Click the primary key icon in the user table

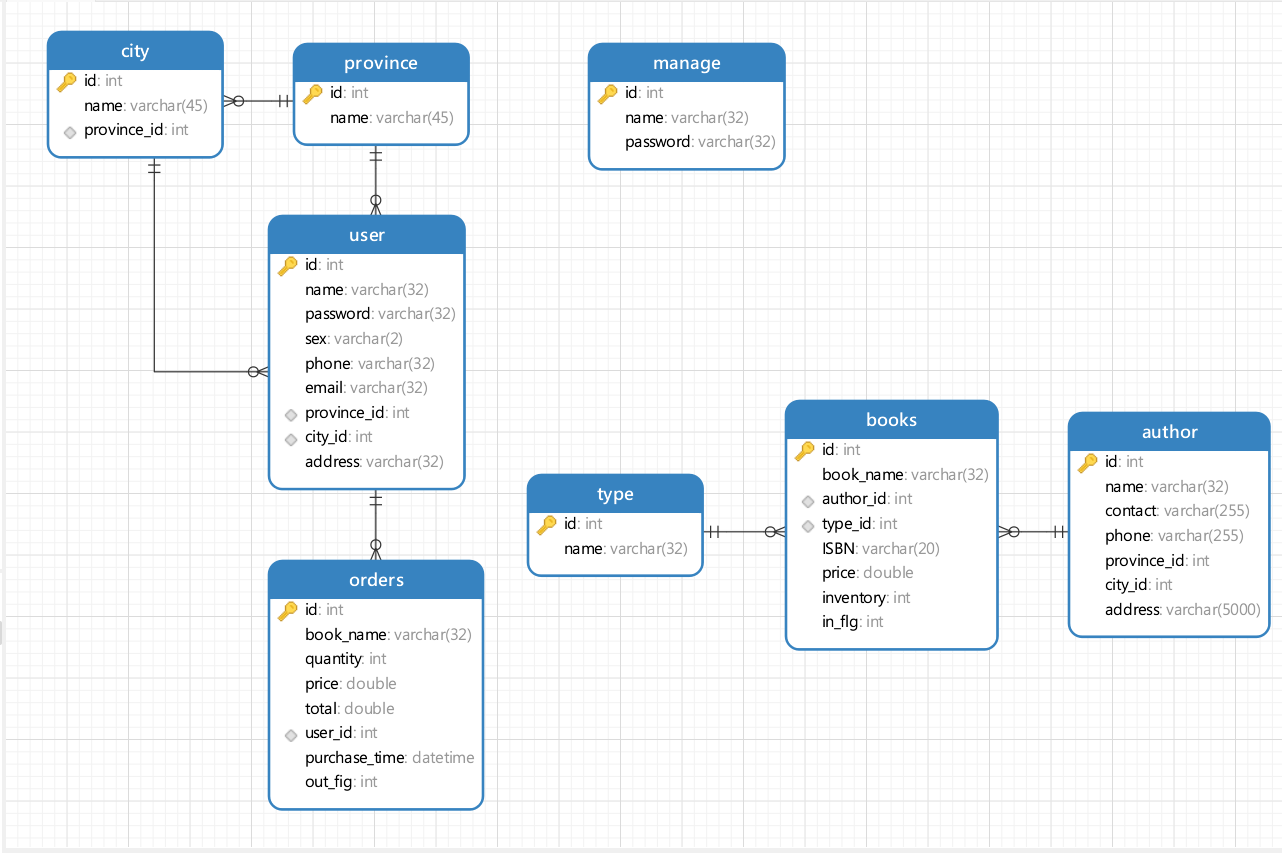pos(288,265)
